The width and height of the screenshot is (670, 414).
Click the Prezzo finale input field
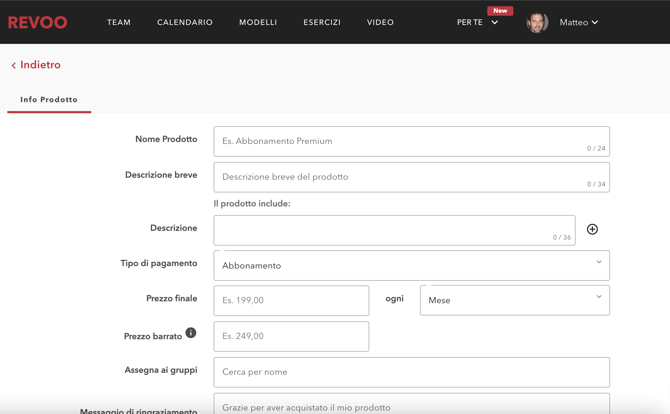click(291, 300)
